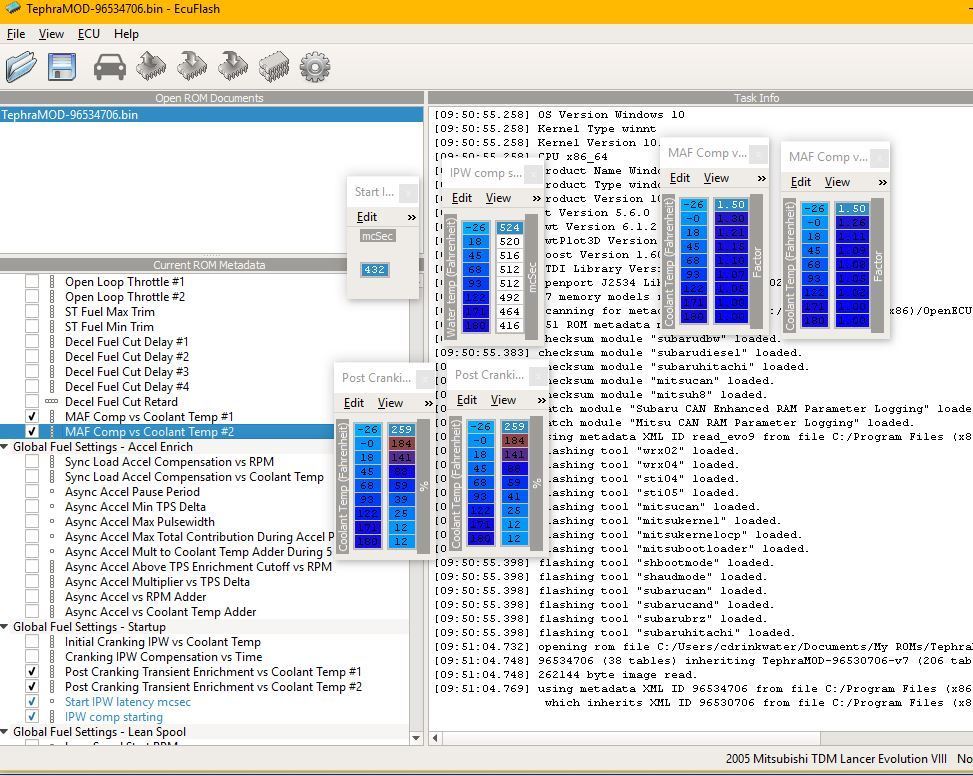Open the Help menu
The width and height of the screenshot is (973, 776).
click(126, 33)
